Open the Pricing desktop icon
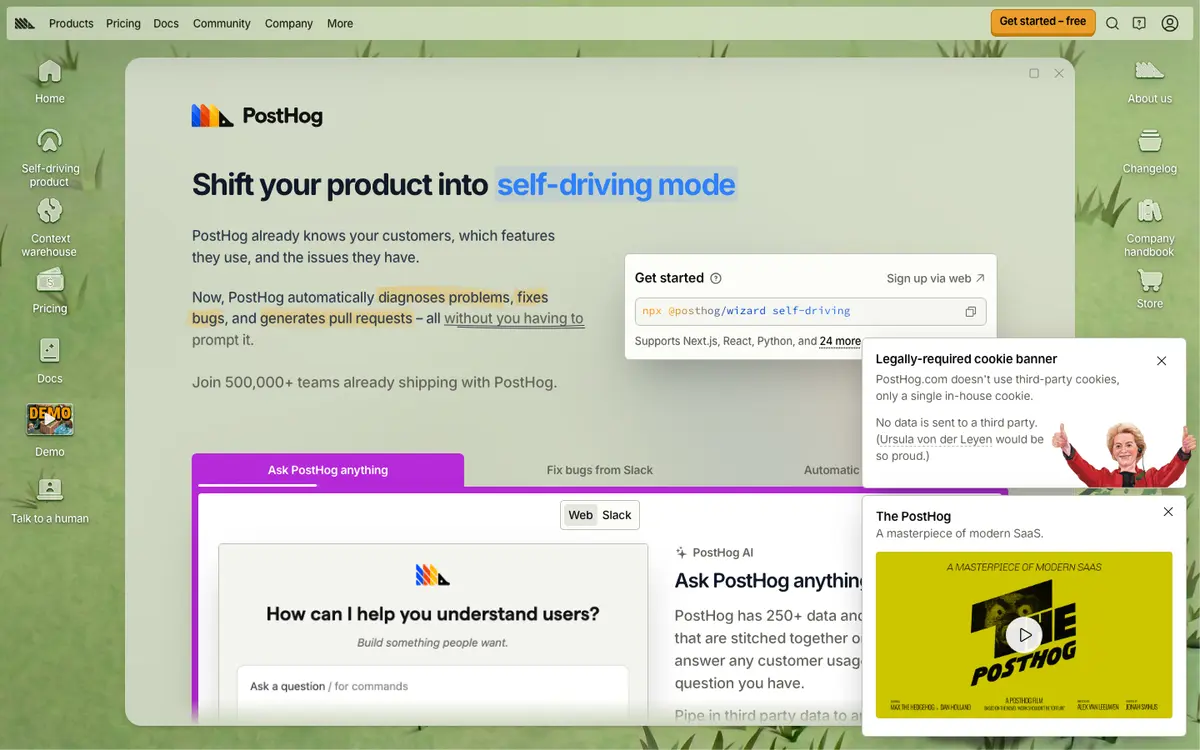The width and height of the screenshot is (1200, 750). click(49, 291)
